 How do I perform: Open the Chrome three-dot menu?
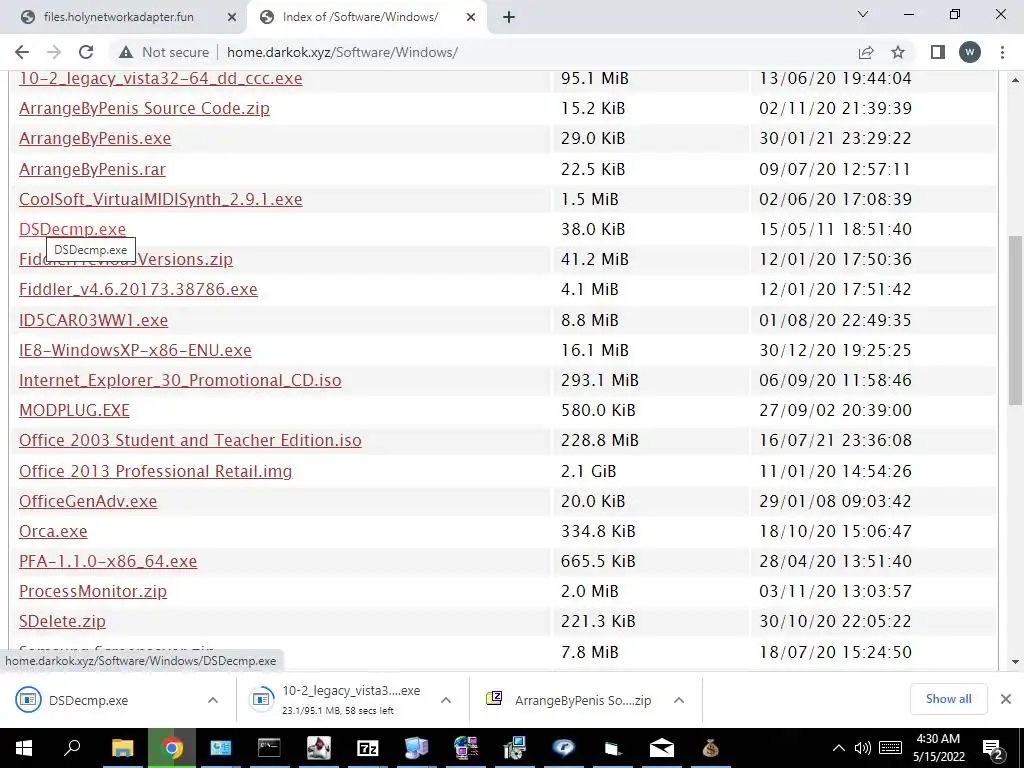coord(1002,52)
